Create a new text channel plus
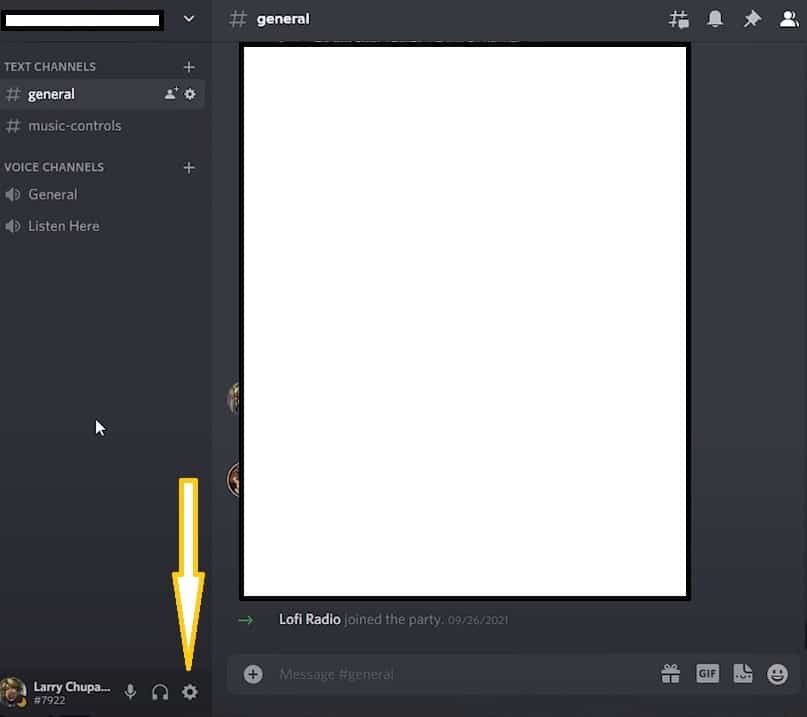 [189, 67]
